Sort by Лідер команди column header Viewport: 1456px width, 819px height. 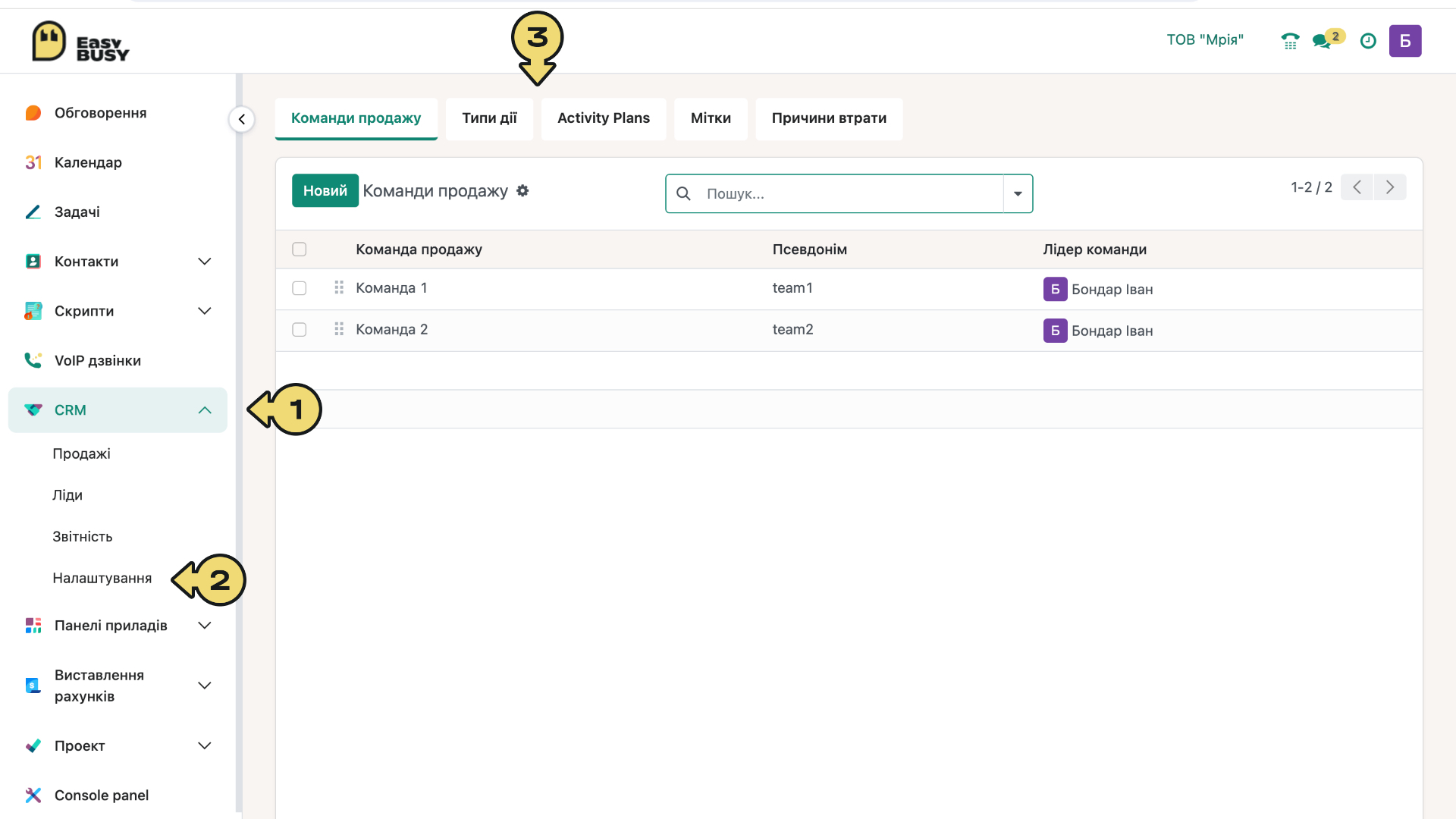pyautogui.click(x=1095, y=249)
